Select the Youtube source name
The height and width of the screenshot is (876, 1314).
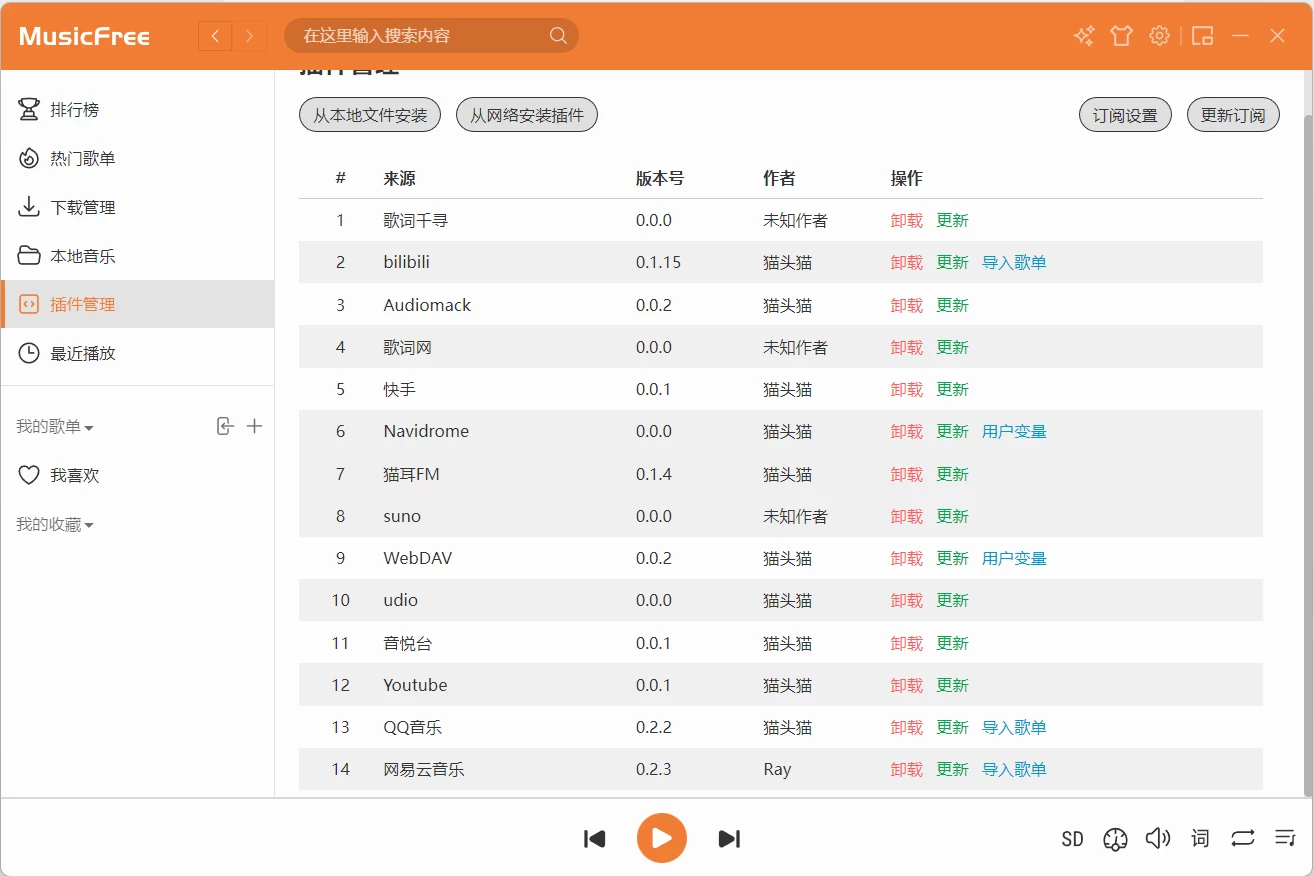[415, 685]
